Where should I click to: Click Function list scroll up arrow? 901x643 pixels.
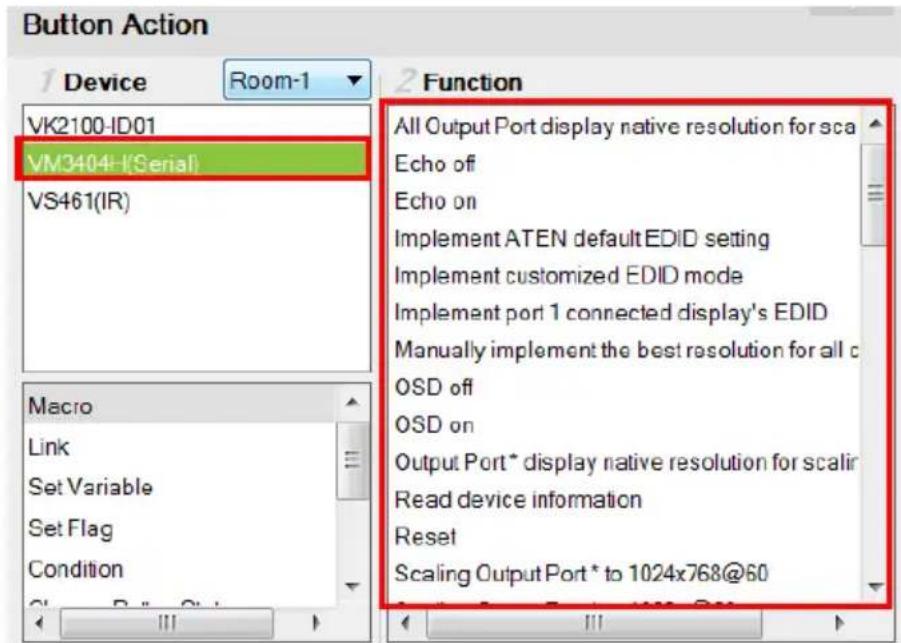coord(875,123)
